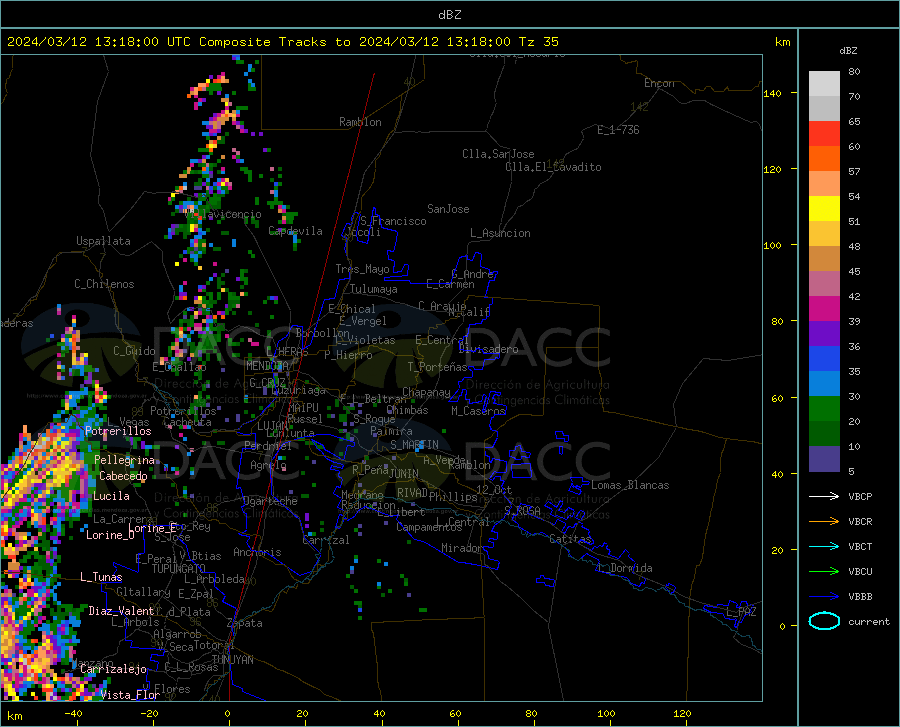Screen dimensions: 900x727
Task: Pick the tan 45–48 dBZ swatch
Action: point(824,259)
